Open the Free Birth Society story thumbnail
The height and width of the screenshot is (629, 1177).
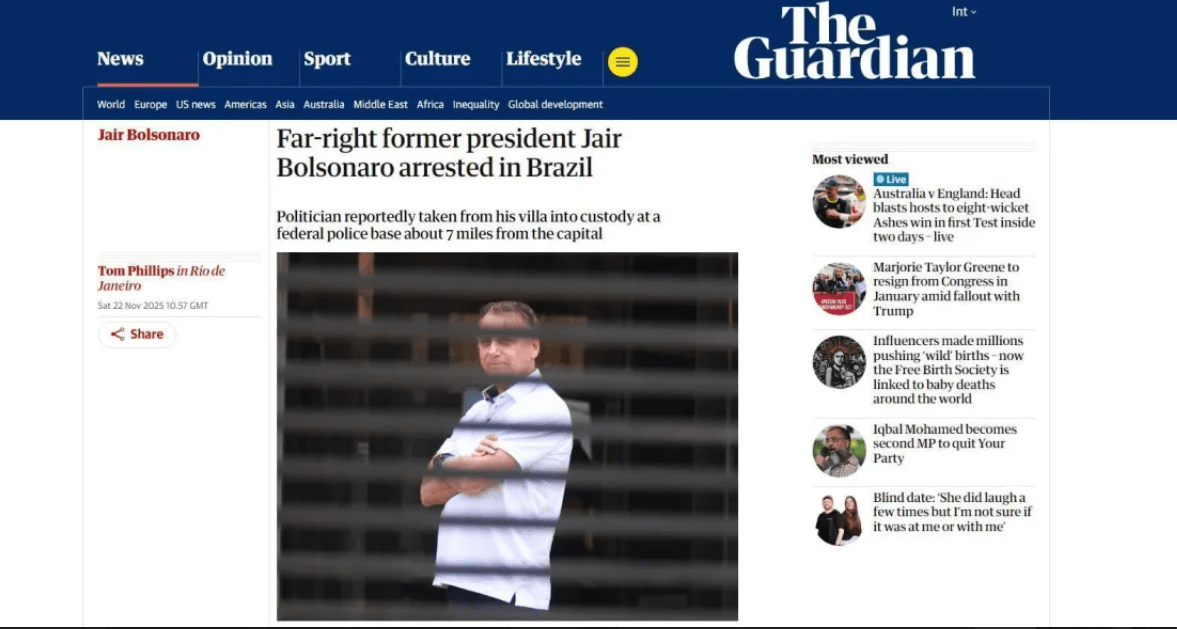click(x=839, y=362)
